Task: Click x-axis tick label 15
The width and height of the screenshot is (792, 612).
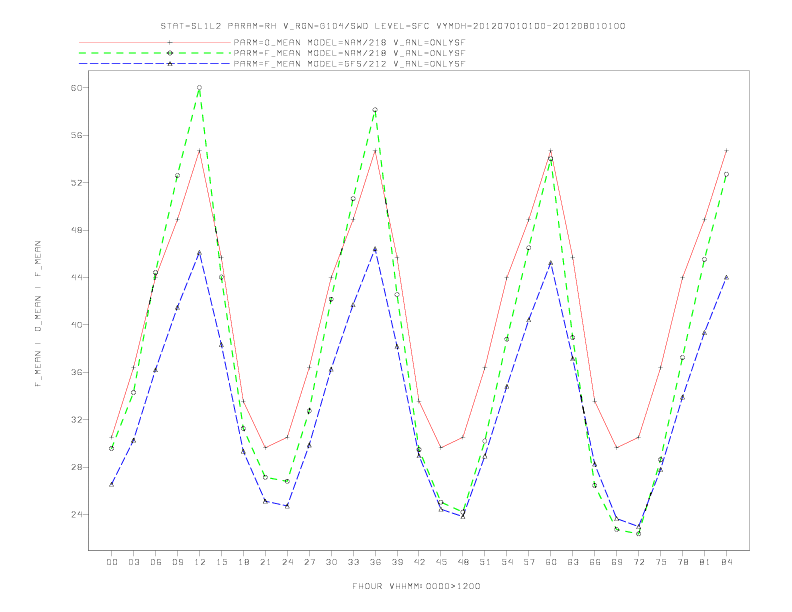Action: coord(221,562)
